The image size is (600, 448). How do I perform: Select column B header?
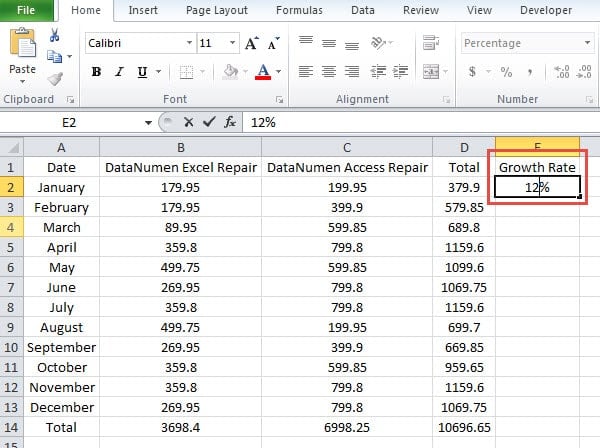point(181,147)
